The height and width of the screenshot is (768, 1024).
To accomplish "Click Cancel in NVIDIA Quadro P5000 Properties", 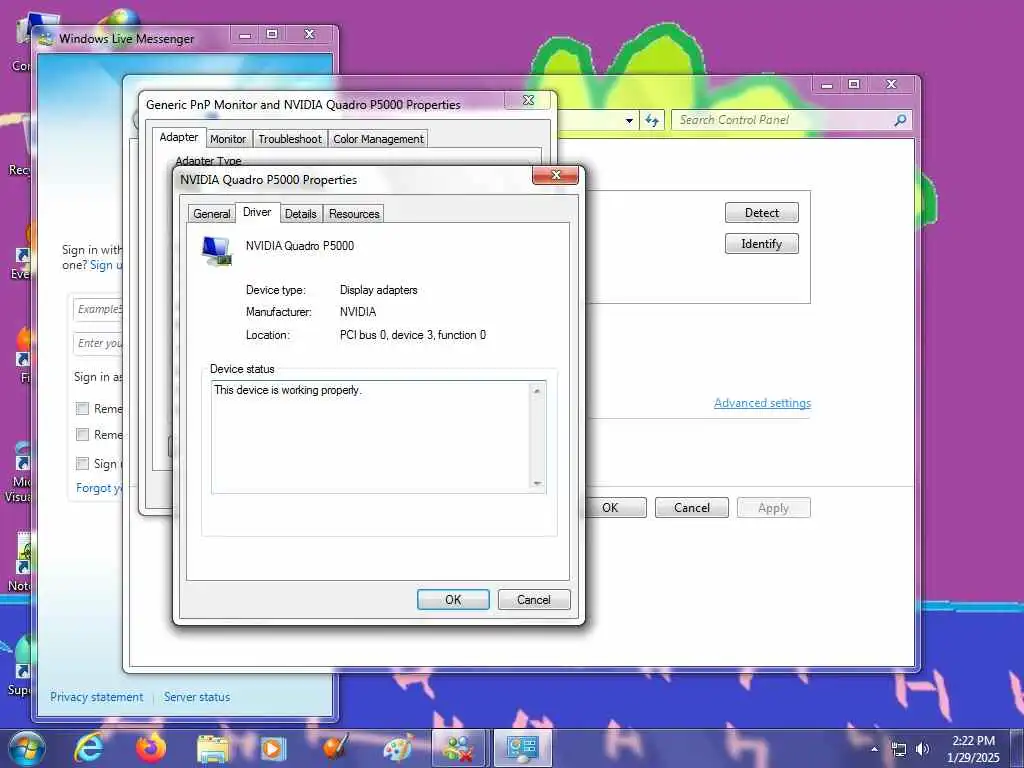I will point(534,600).
